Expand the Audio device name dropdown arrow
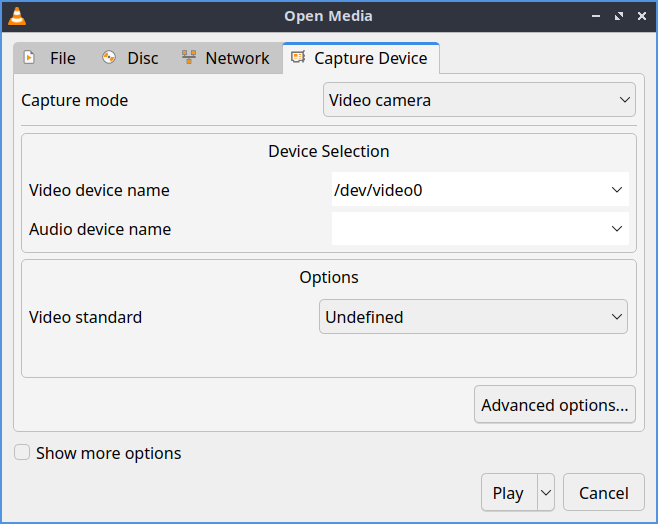 [x=617, y=229]
